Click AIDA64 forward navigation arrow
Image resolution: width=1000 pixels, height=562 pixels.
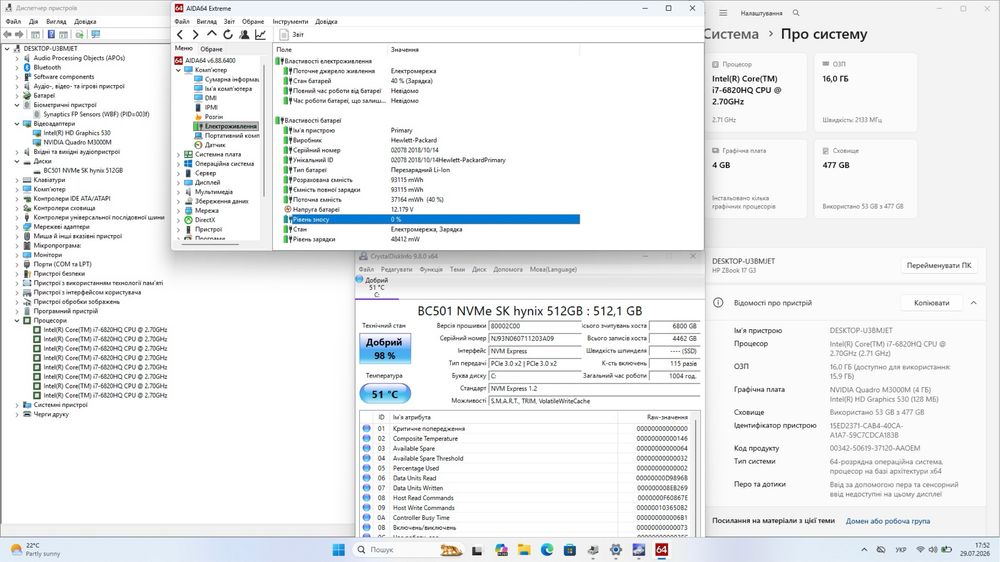click(x=195, y=34)
